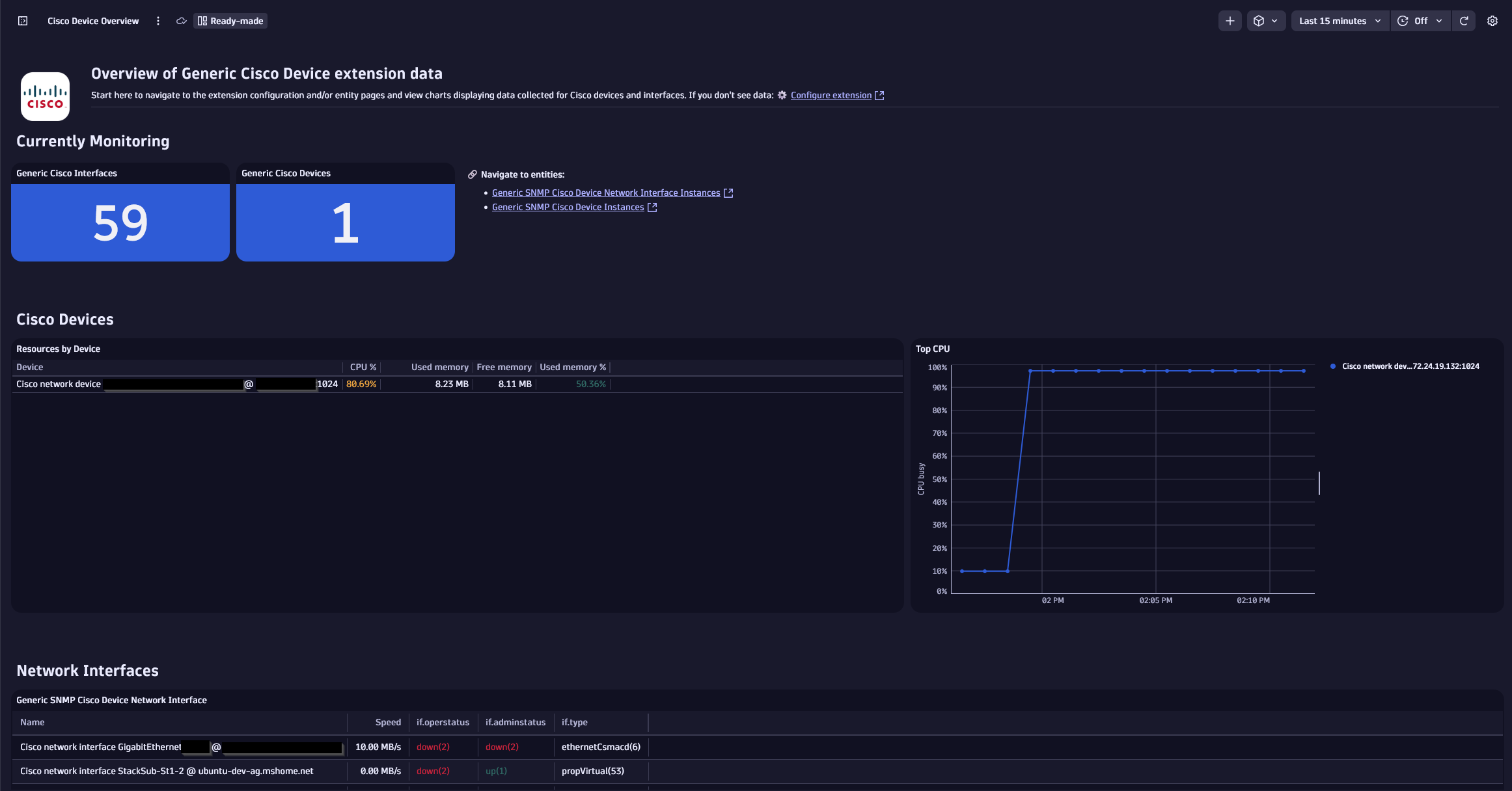
Task: Click the 0.00 MB/s speed cell
Action: [x=381, y=771]
